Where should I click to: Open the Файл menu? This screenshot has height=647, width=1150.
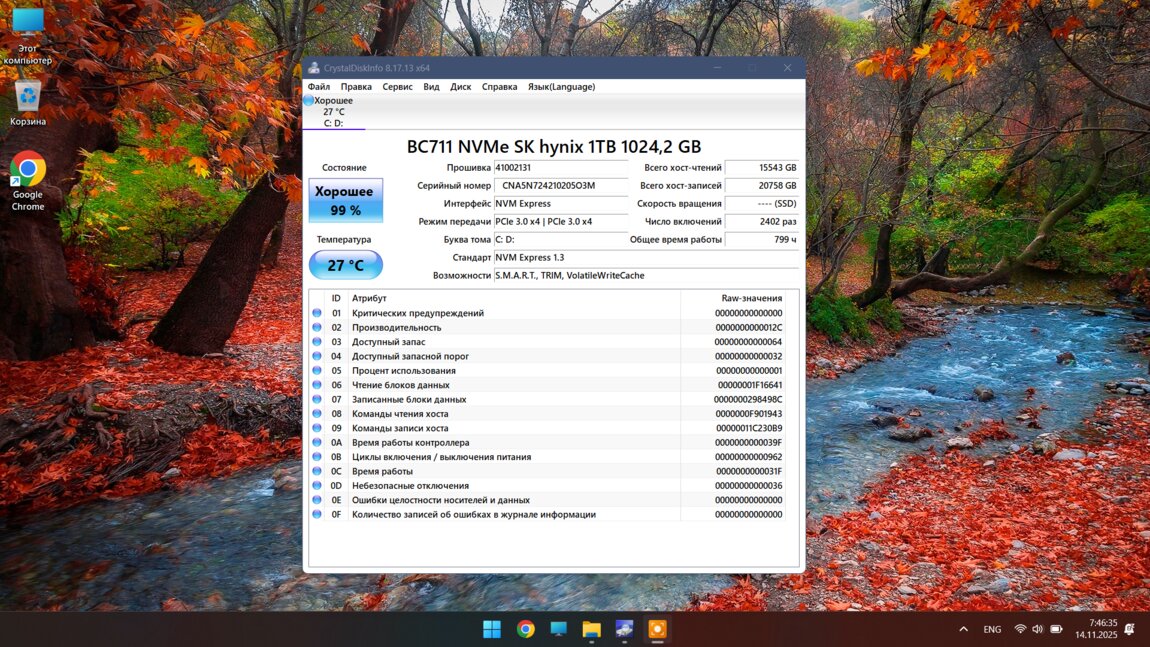318,87
